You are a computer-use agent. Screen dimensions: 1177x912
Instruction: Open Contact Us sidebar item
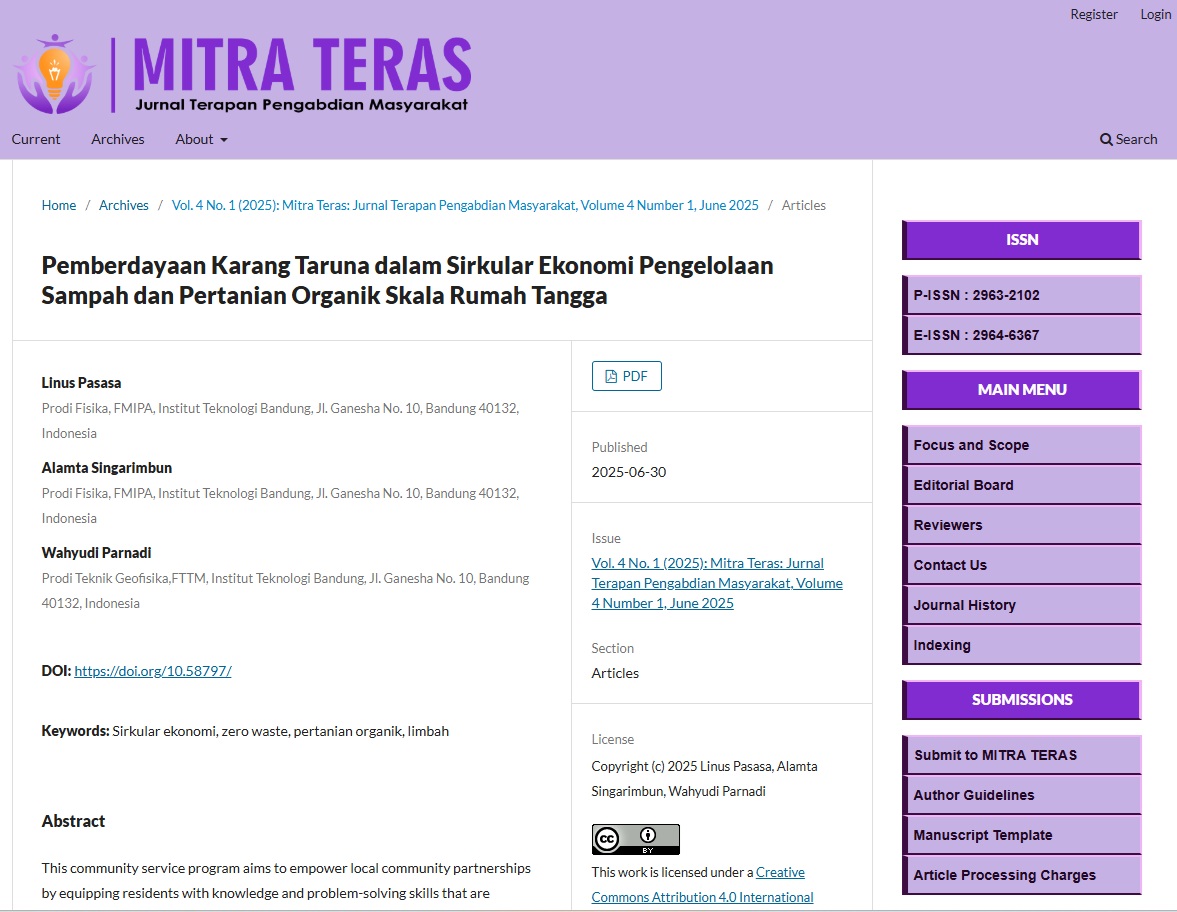1022,565
